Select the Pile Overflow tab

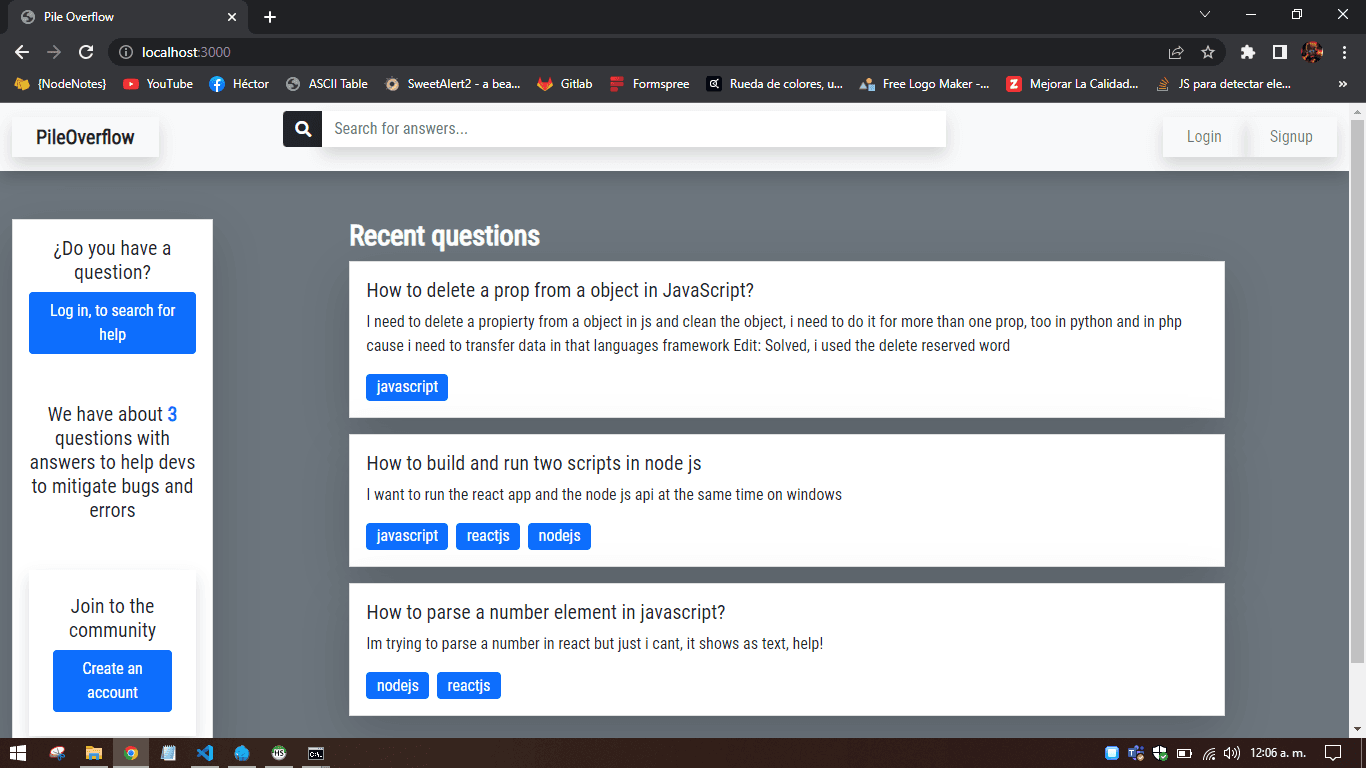pyautogui.click(x=128, y=17)
